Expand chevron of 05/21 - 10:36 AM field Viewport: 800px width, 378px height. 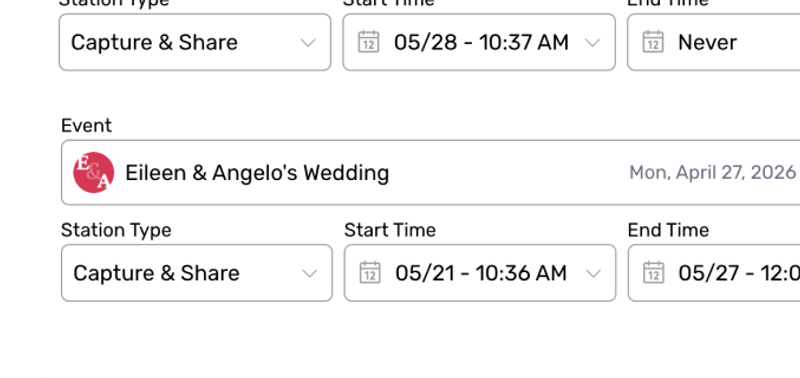tap(593, 274)
